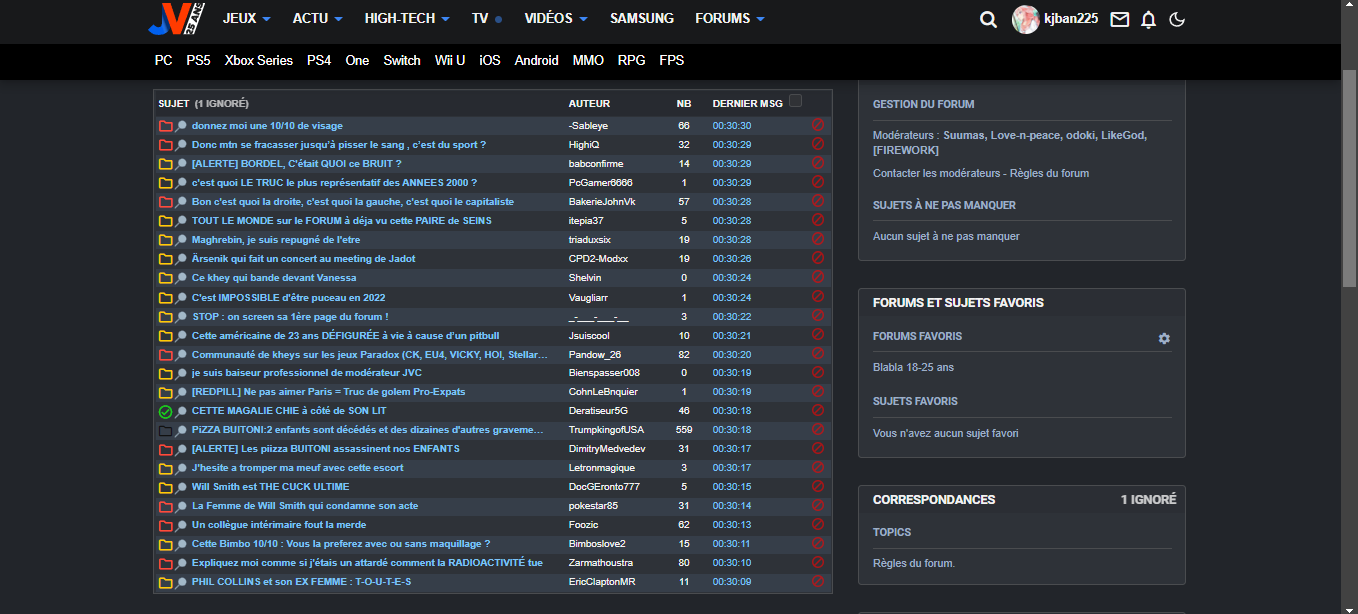Open the search magnifier icon
This screenshot has height=614, width=1358.
click(988, 19)
